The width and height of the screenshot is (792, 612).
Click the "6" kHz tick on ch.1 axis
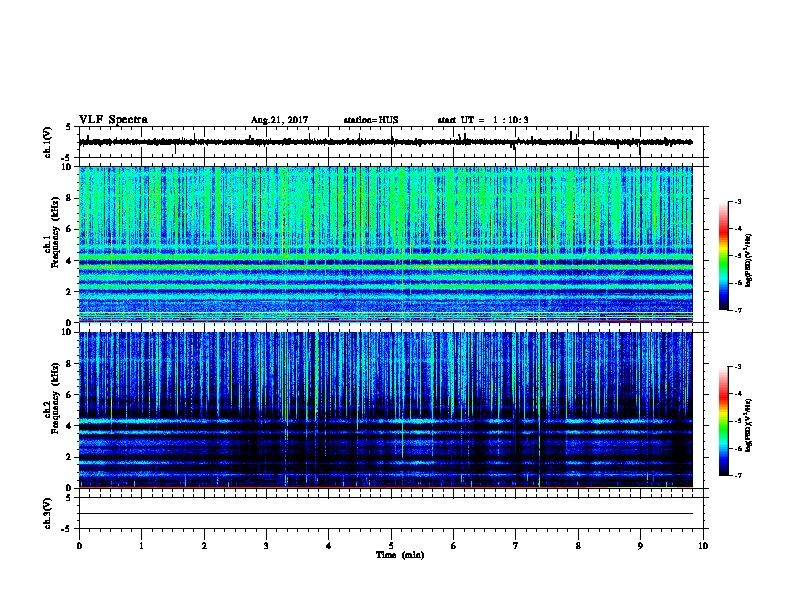click(70, 229)
